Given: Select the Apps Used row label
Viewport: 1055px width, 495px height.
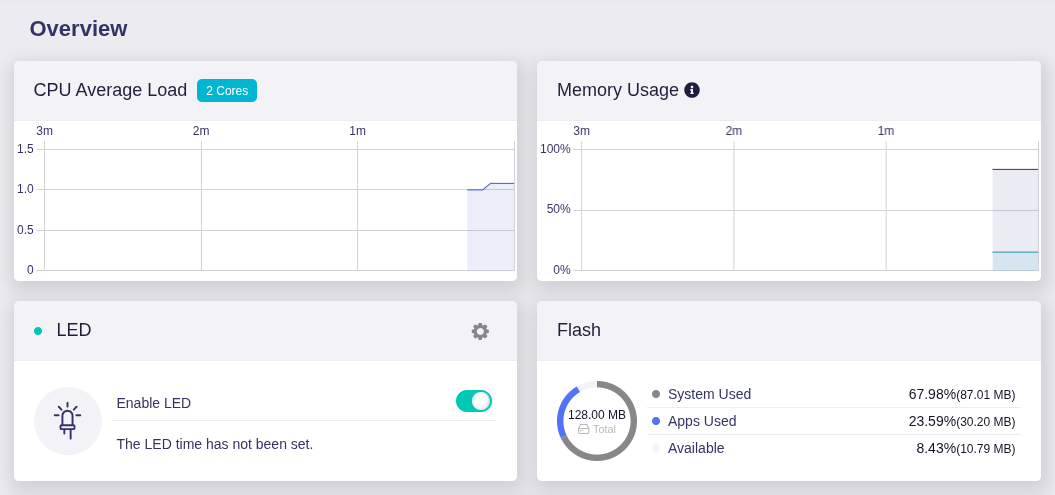Looking at the screenshot, I should coord(702,421).
